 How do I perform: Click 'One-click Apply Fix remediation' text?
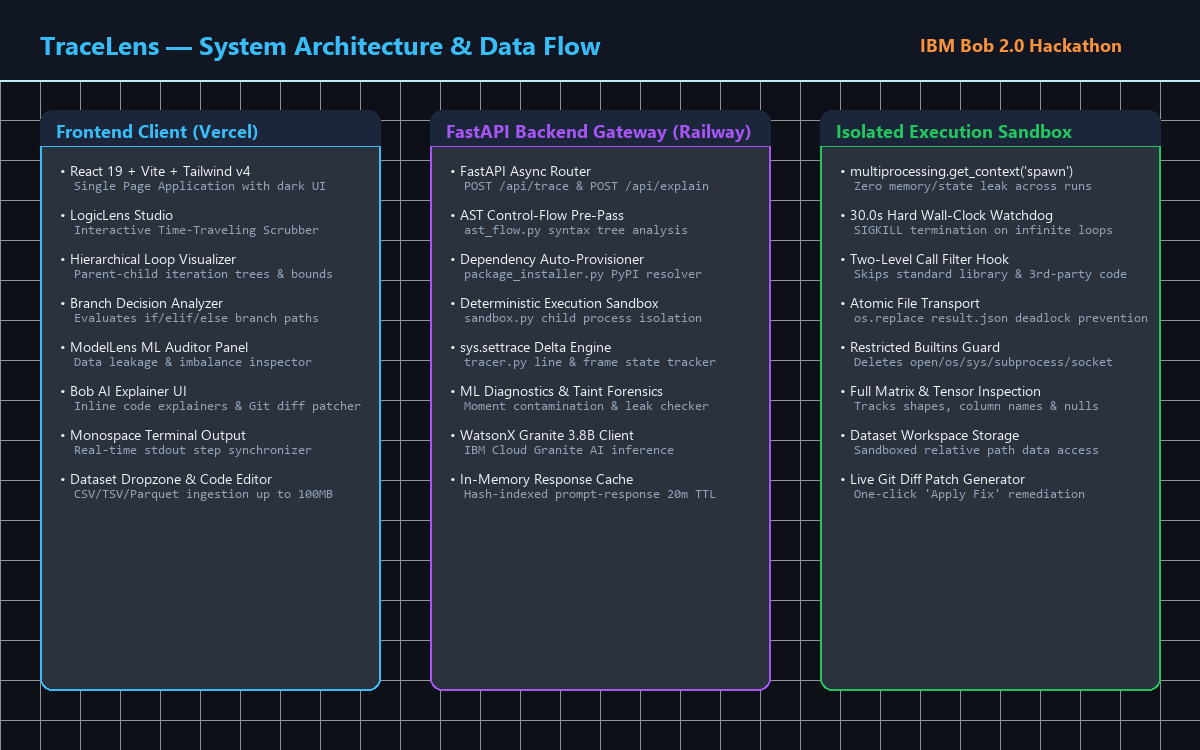pos(969,494)
